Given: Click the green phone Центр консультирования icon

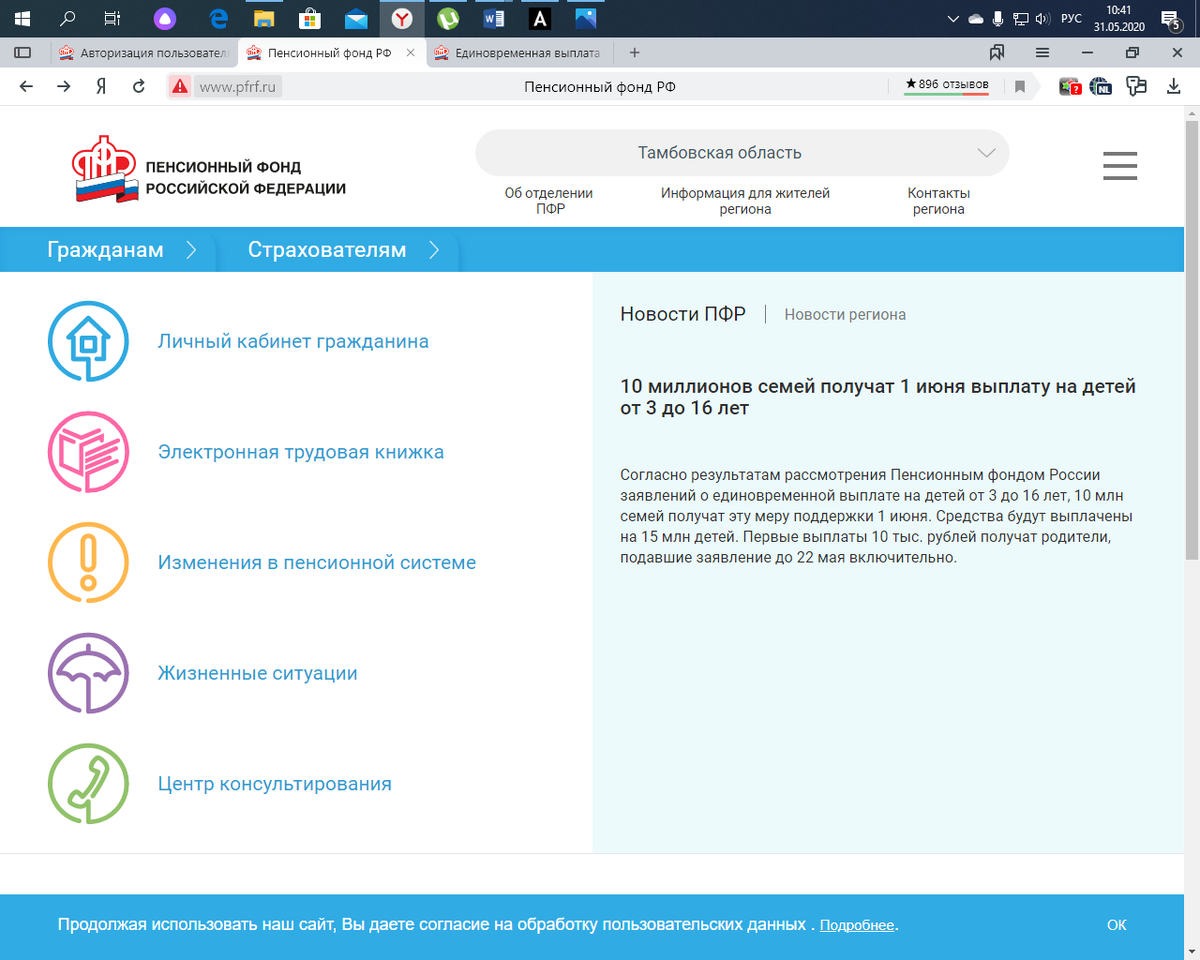Looking at the screenshot, I should 88,783.
